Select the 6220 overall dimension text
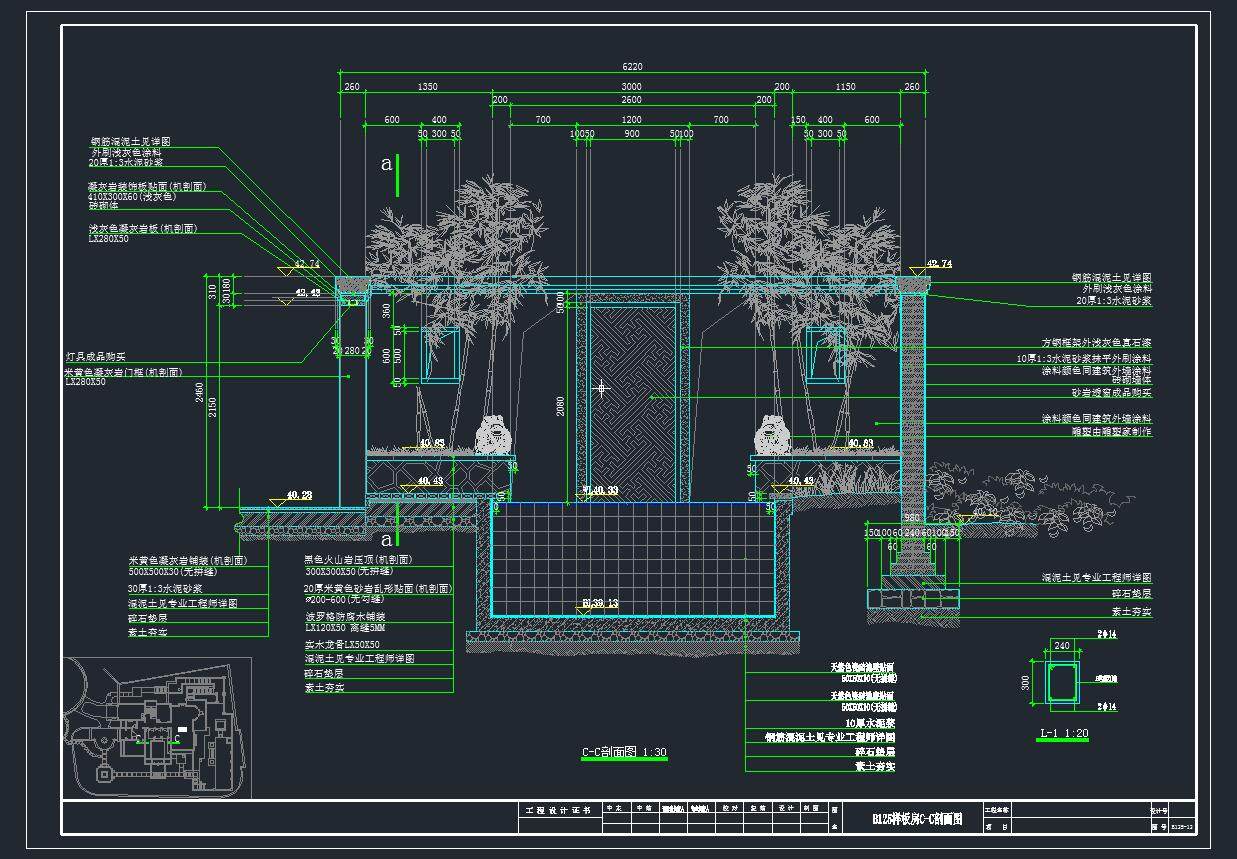The image size is (1237, 859). [632, 67]
